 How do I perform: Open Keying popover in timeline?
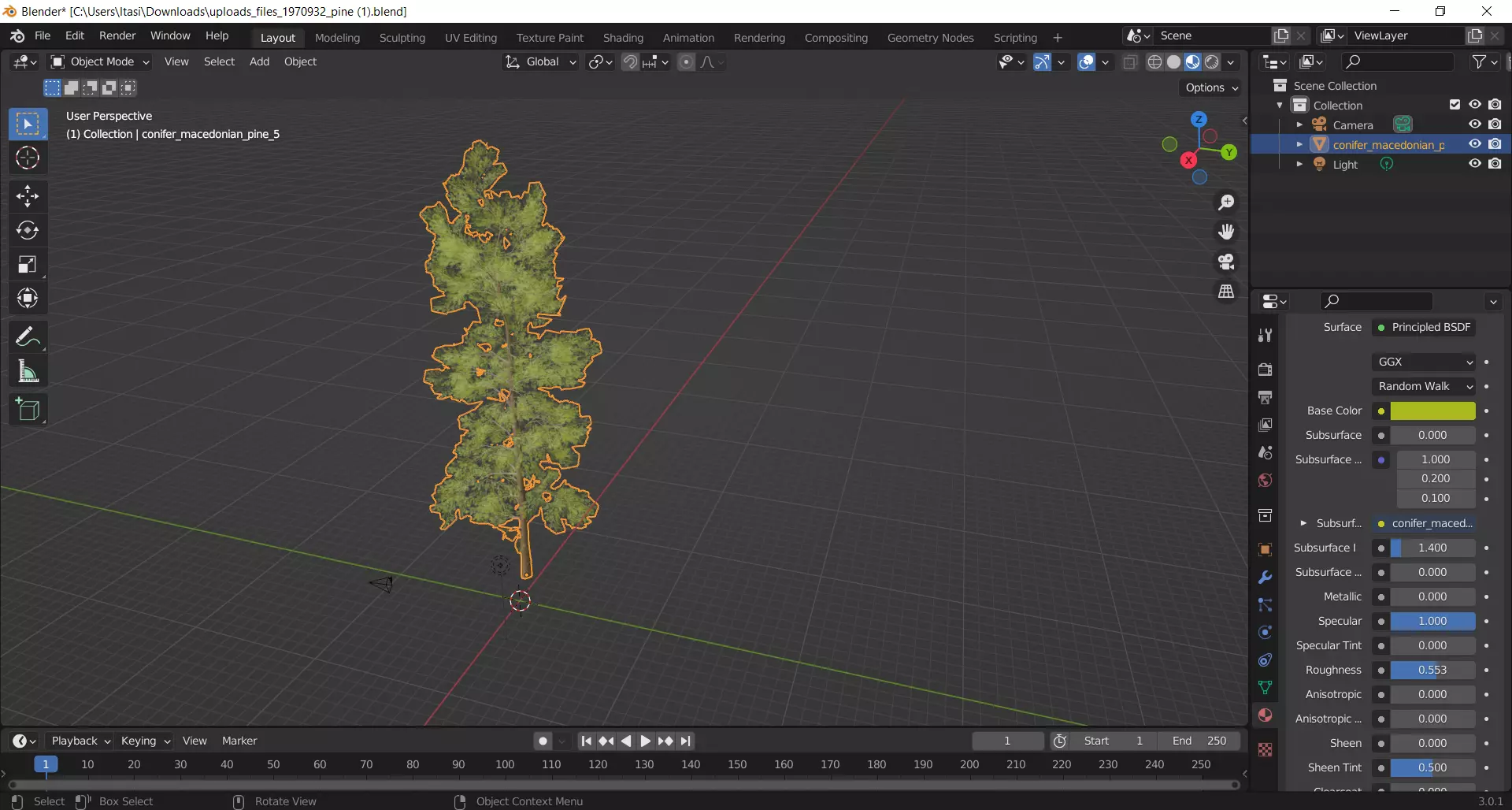click(145, 741)
